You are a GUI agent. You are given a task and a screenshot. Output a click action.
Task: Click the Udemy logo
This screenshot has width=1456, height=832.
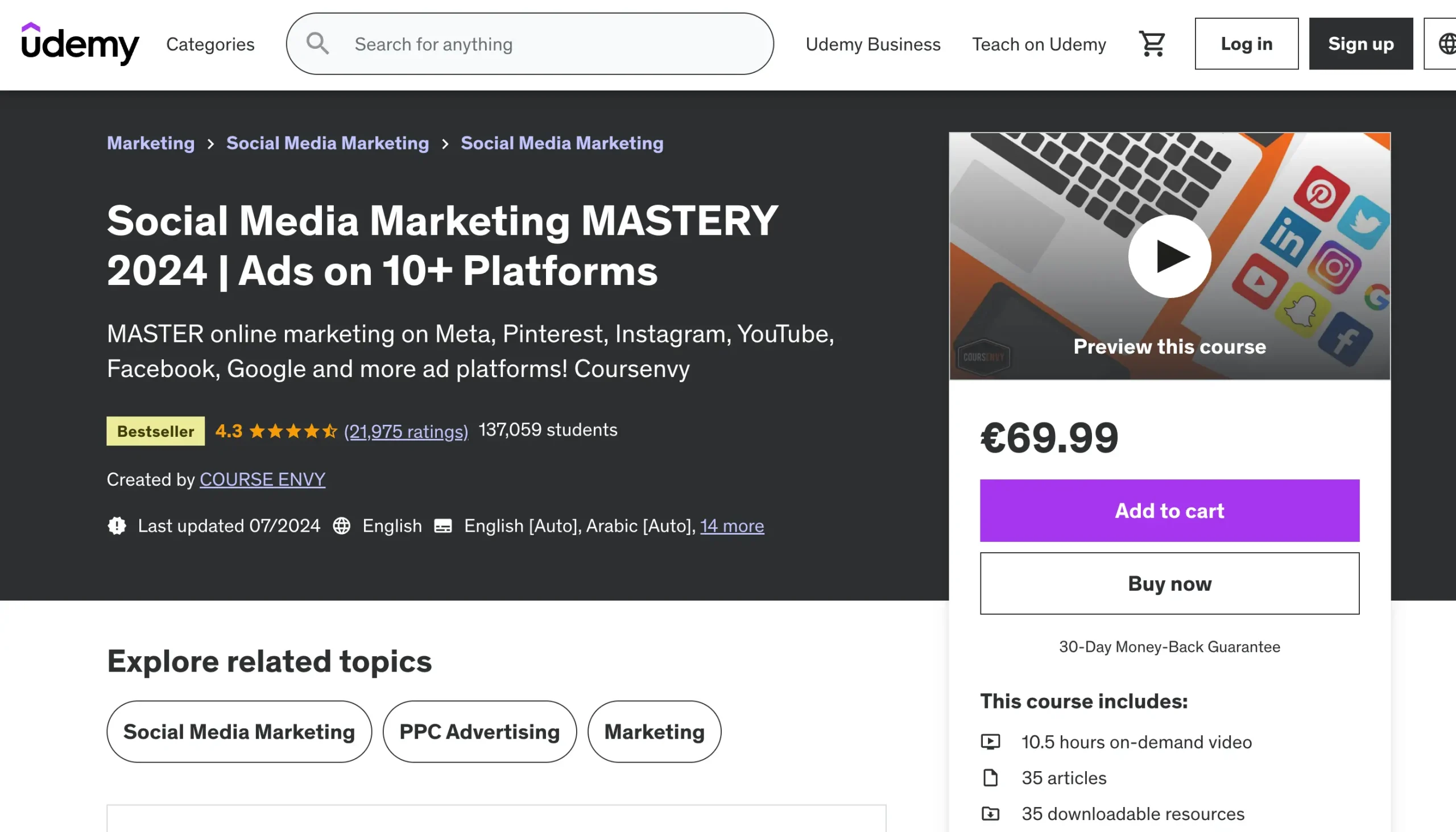(x=80, y=44)
